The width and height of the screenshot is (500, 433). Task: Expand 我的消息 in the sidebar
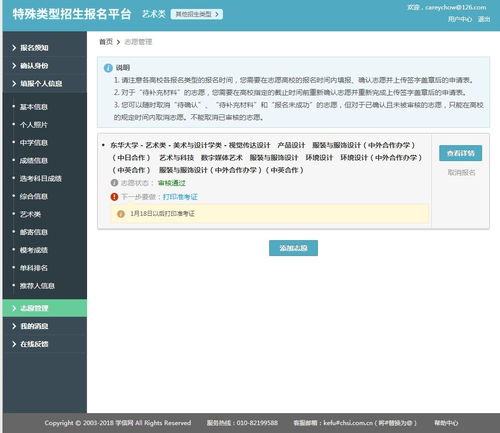(x=45, y=326)
